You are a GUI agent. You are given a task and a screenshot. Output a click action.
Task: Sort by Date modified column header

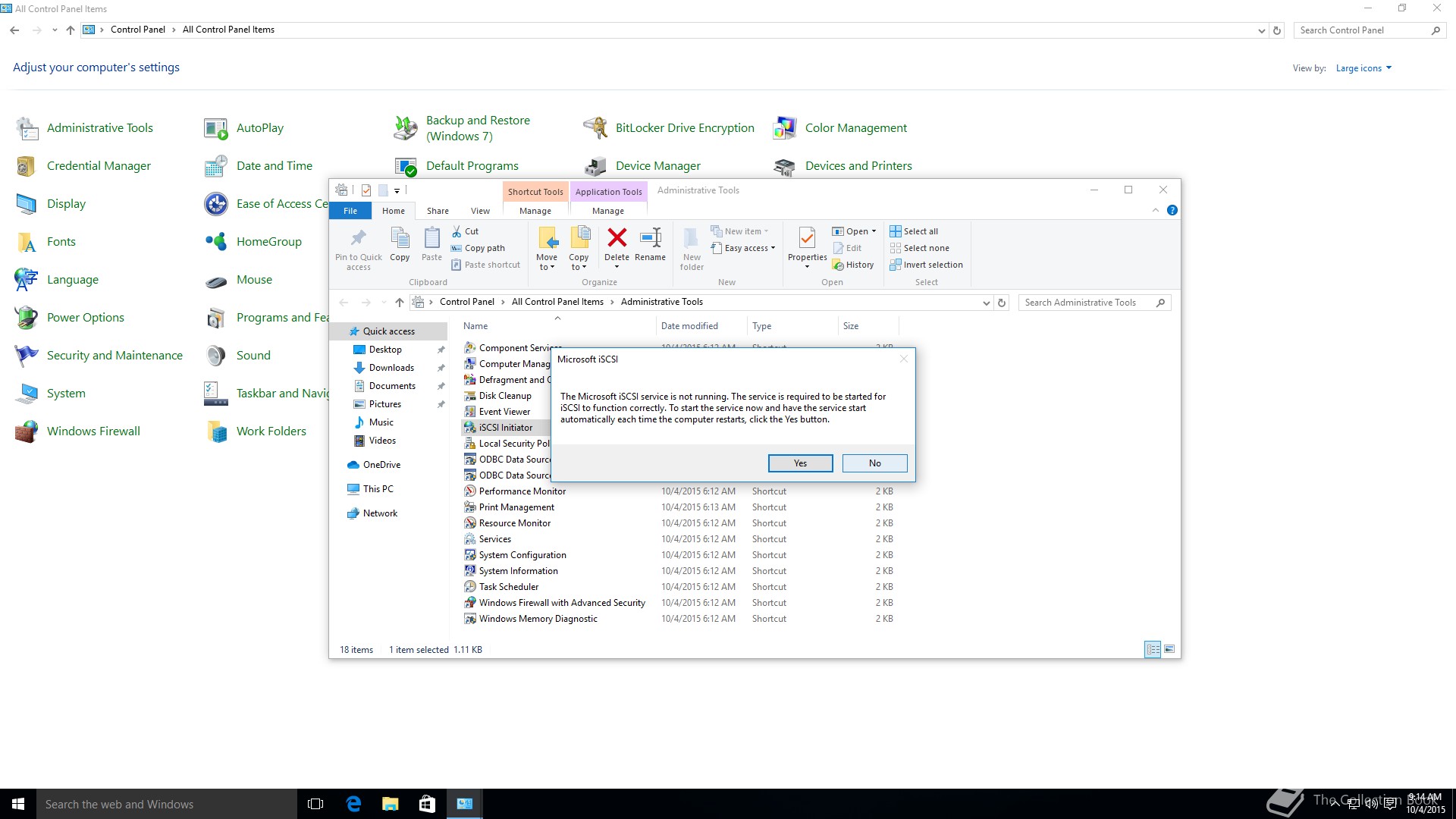point(700,326)
